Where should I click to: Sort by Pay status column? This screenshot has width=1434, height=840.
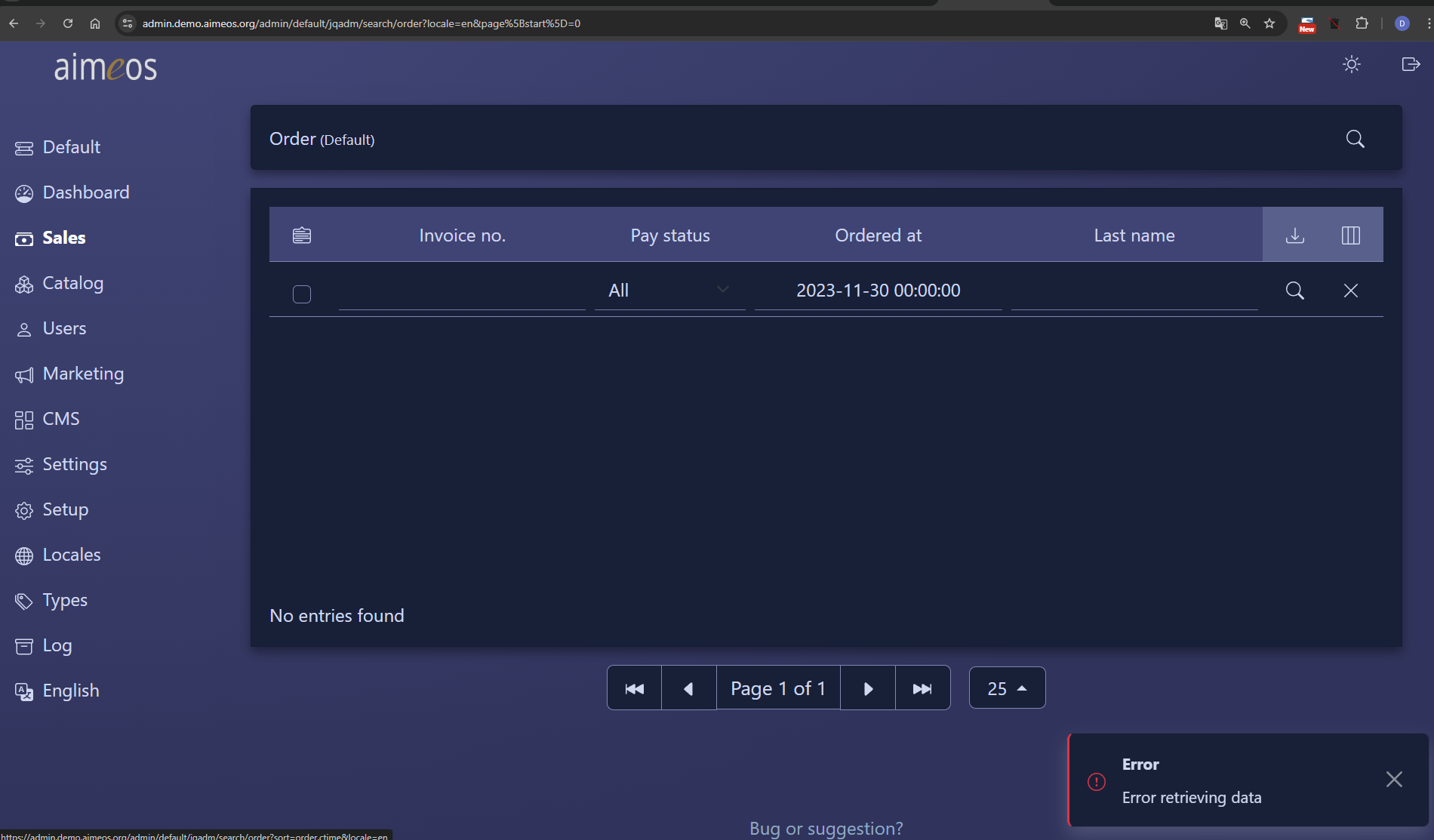tap(670, 235)
